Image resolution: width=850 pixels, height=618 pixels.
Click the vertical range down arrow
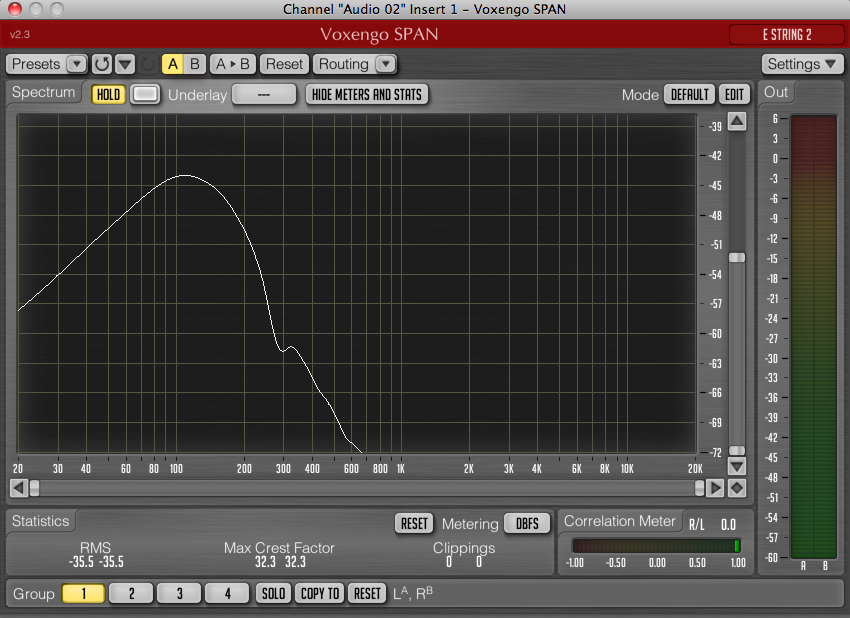pyautogui.click(x=737, y=466)
